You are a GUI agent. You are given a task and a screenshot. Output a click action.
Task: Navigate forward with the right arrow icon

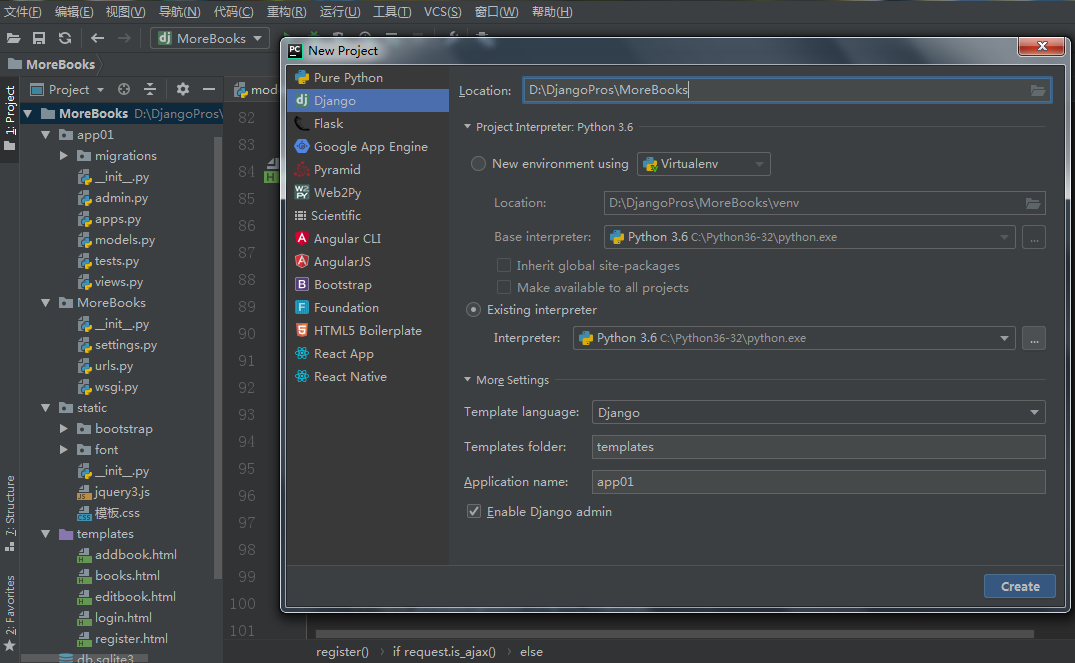124,38
